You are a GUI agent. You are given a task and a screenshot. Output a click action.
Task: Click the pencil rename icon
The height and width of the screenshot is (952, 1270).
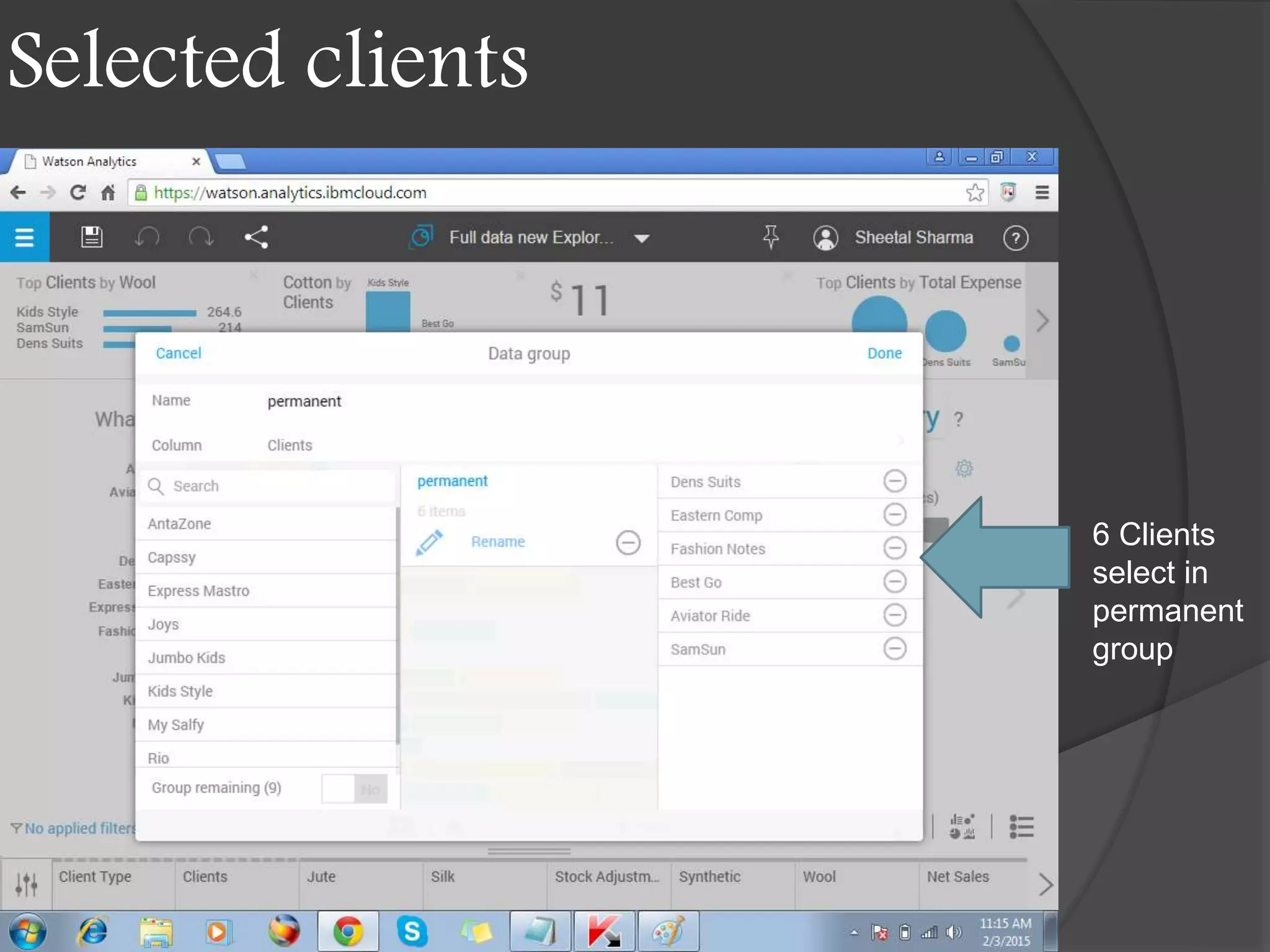pyautogui.click(x=429, y=542)
